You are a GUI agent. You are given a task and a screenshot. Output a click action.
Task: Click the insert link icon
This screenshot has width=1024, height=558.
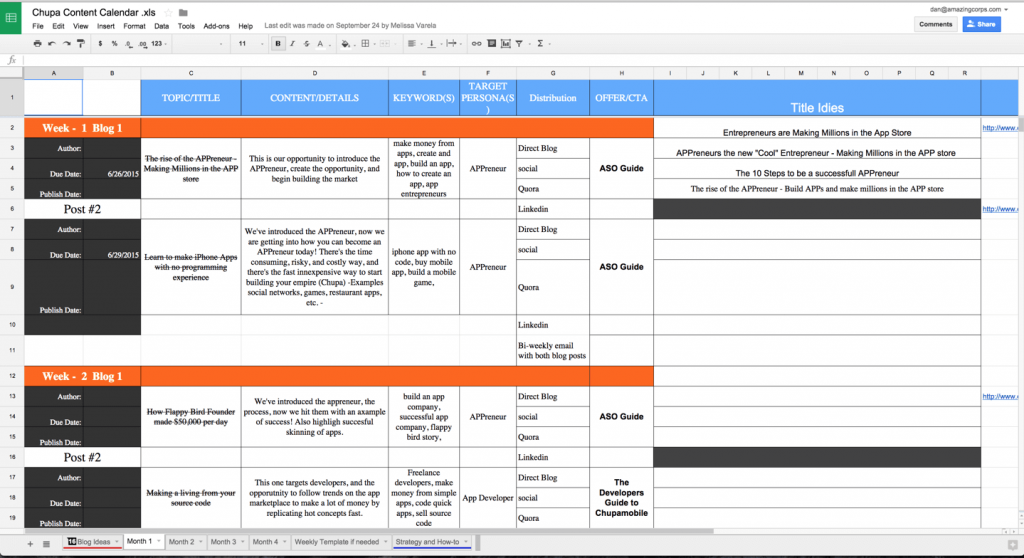(x=476, y=44)
